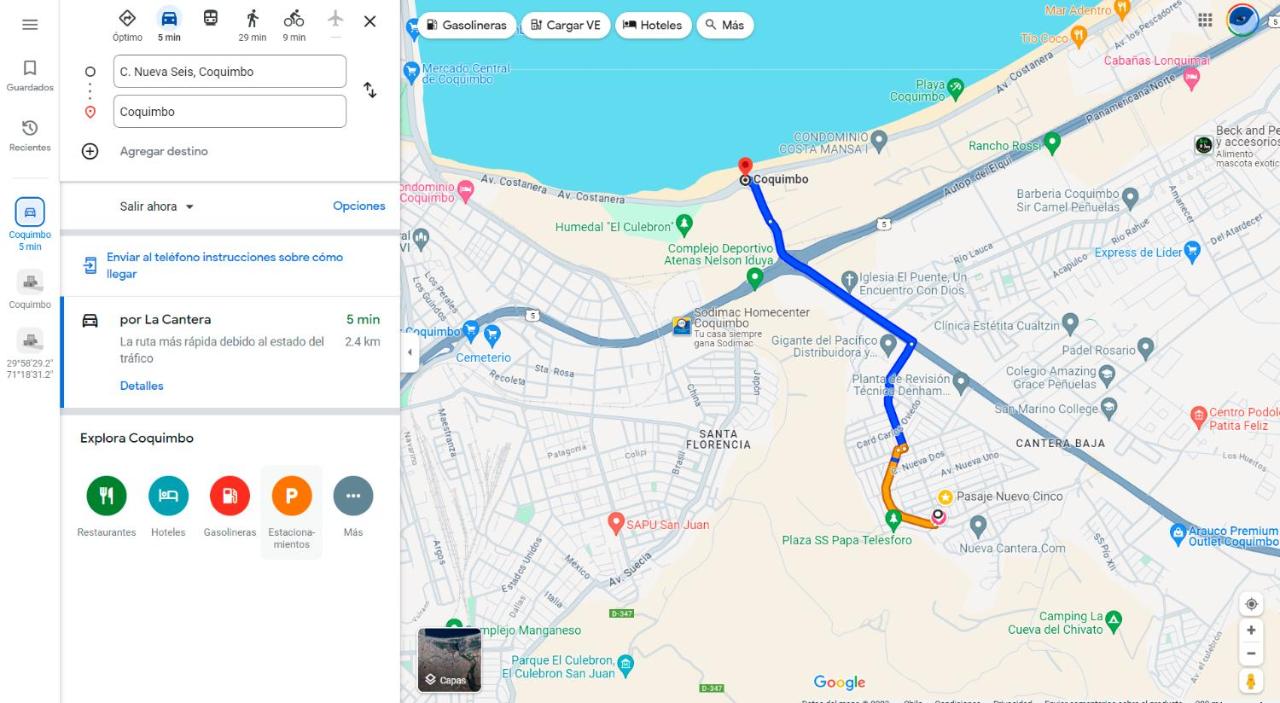Select the walking travel mode
The width and height of the screenshot is (1280, 703).
click(252, 25)
